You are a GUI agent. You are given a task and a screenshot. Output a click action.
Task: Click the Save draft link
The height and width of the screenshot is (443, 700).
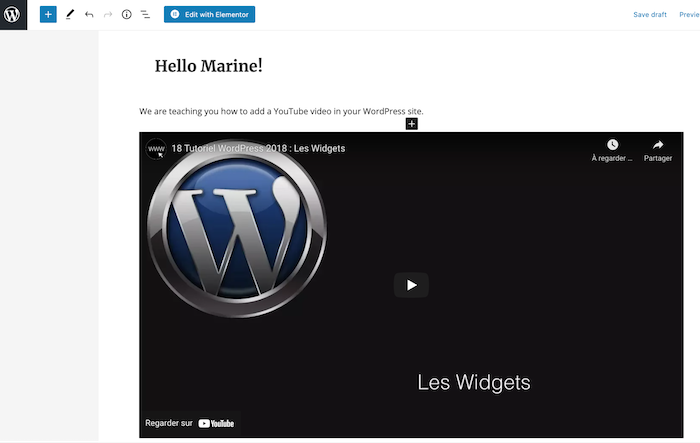650,15
